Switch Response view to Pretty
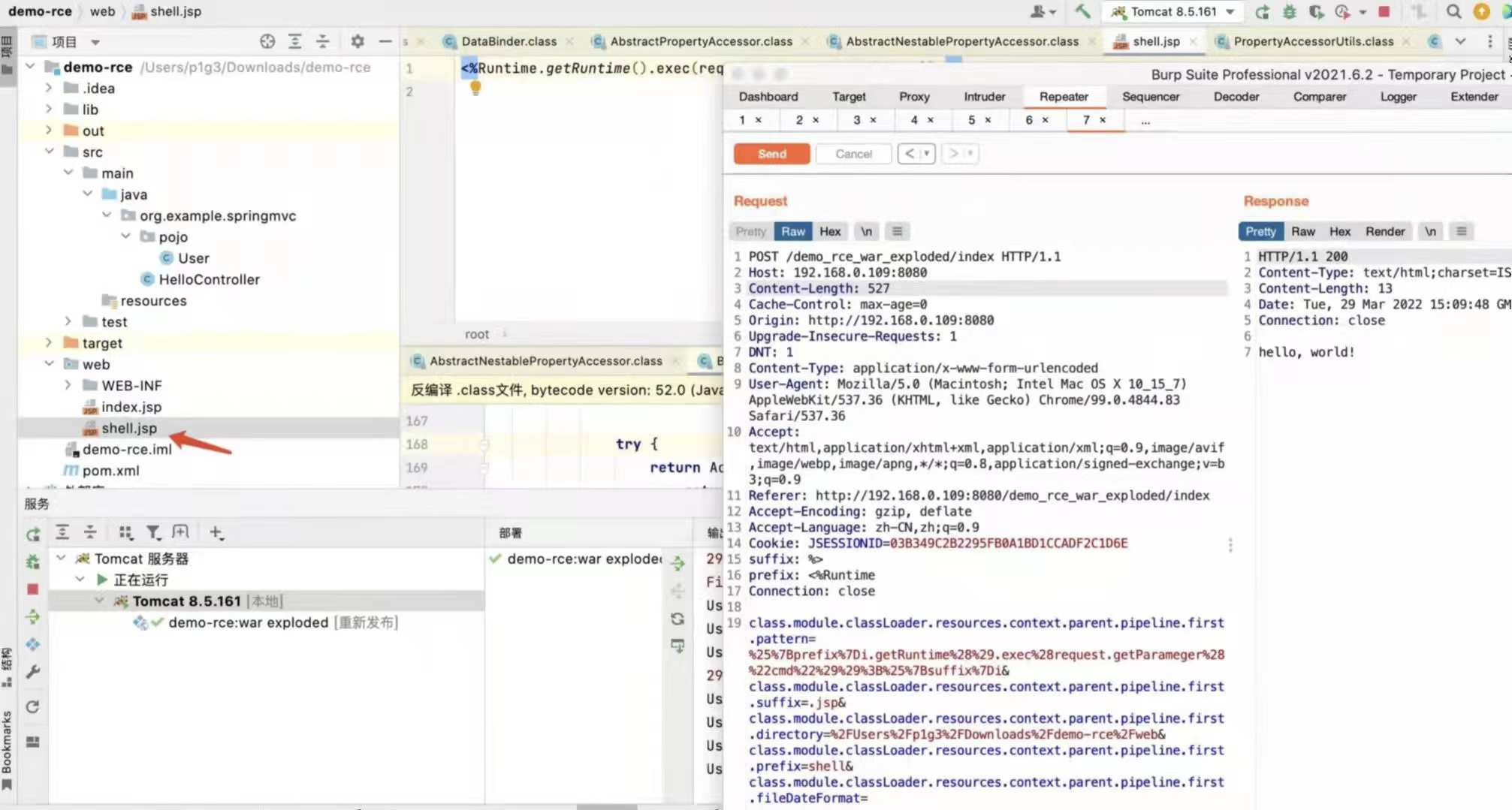The width and height of the screenshot is (1512, 810). click(x=1260, y=231)
